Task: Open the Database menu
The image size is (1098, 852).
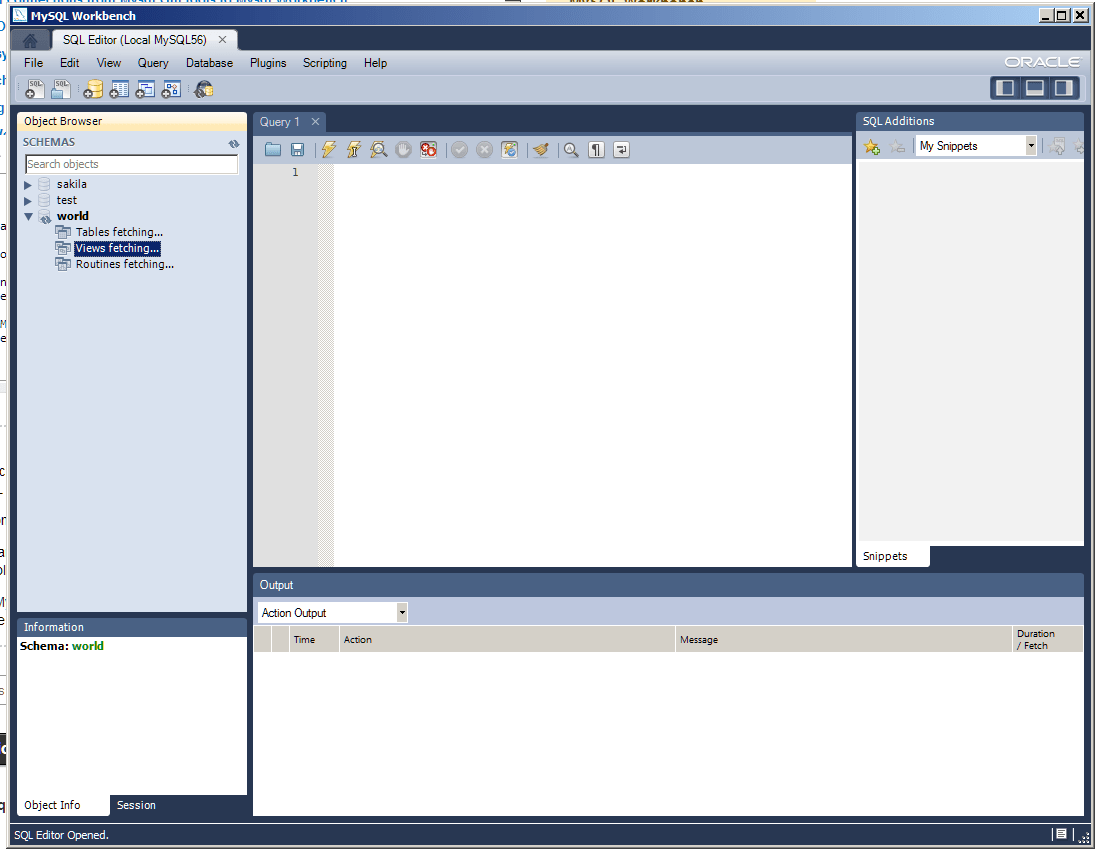Action: tap(209, 63)
